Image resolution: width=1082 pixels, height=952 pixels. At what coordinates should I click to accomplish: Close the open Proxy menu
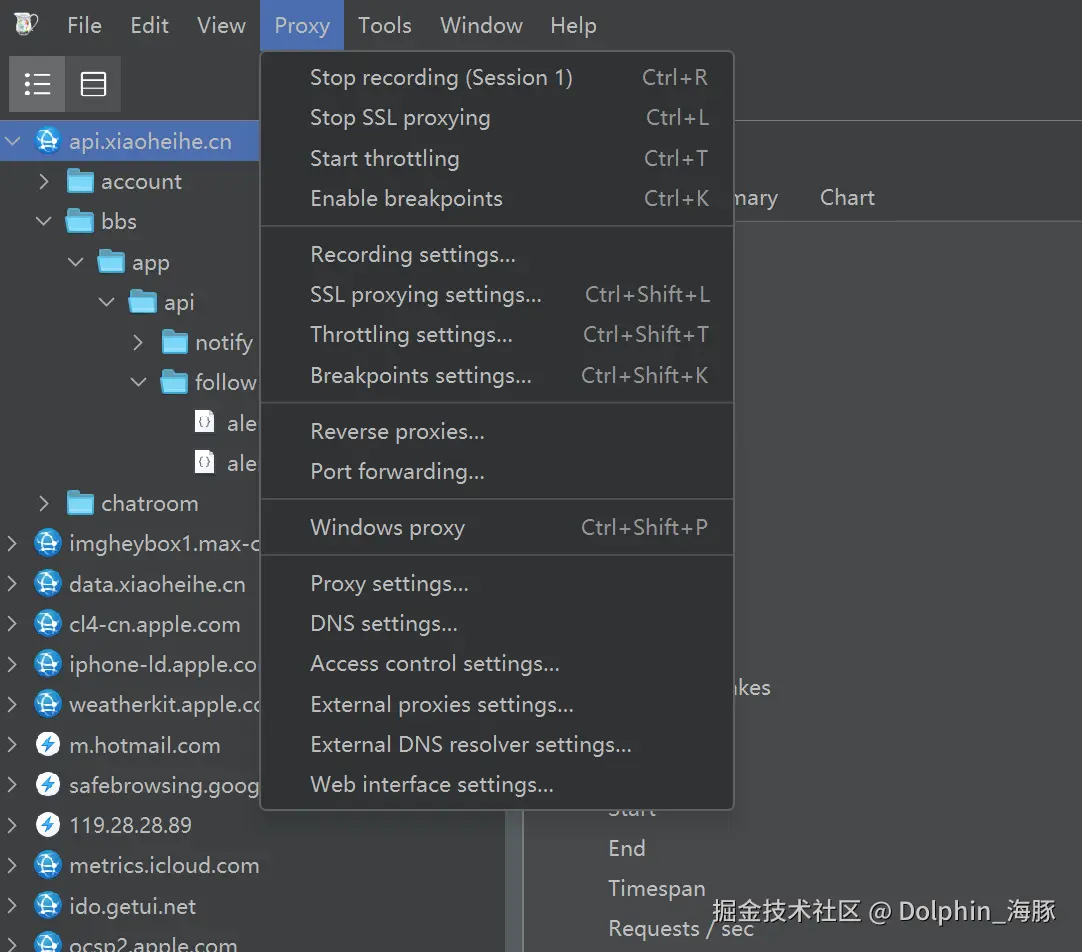point(302,26)
